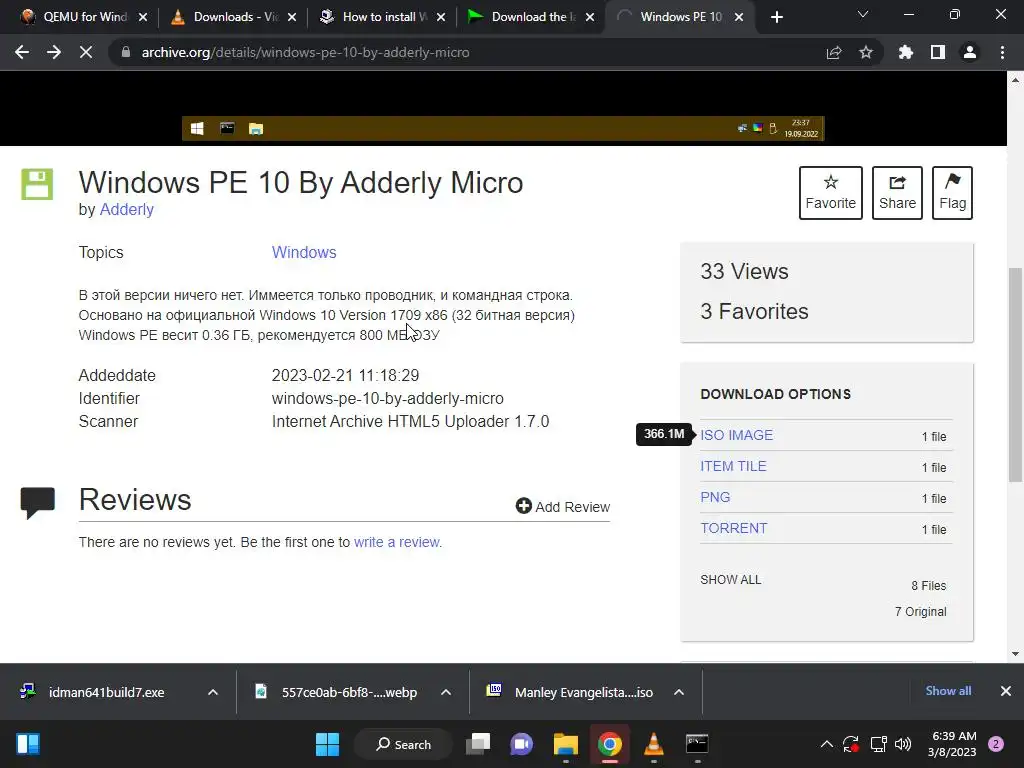The width and height of the screenshot is (1024, 768).
Task: Open the Chrome profile menu
Action: pos(970,52)
